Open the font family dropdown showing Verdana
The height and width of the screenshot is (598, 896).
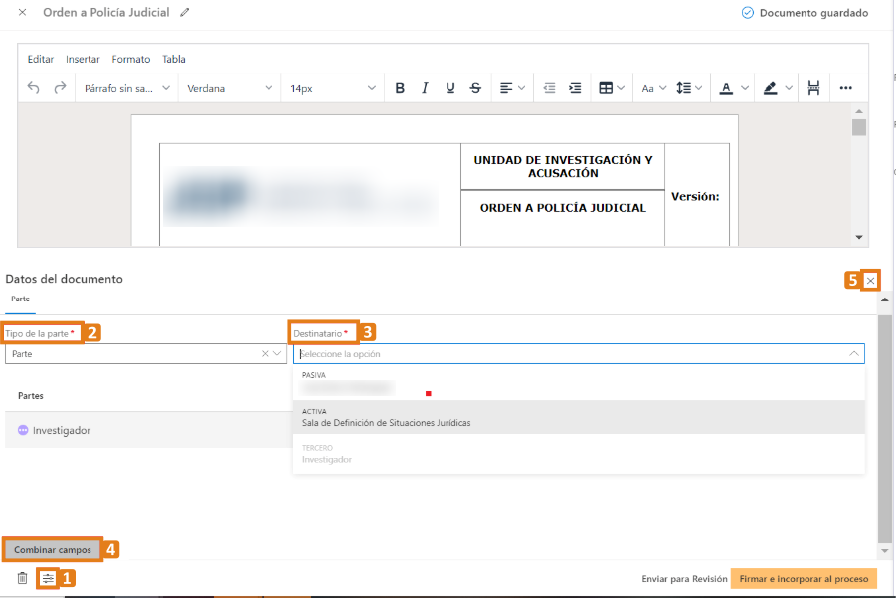(229, 87)
